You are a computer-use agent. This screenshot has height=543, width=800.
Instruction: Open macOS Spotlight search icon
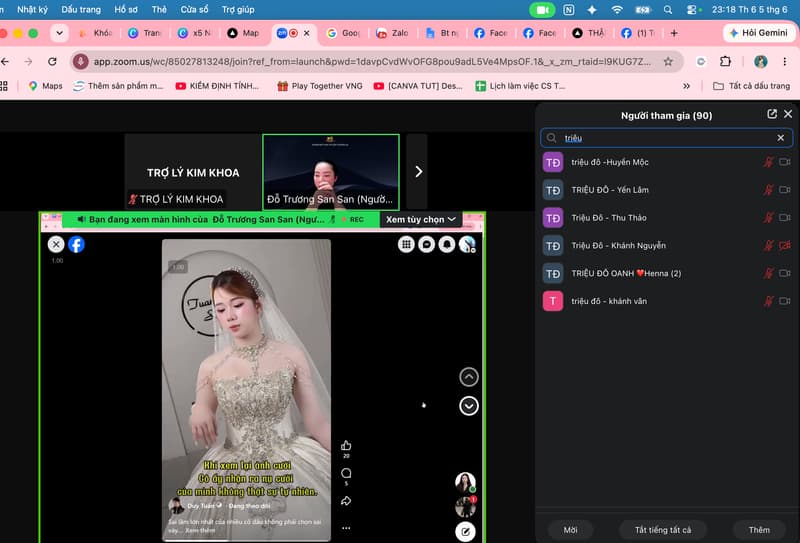click(668, 10)
